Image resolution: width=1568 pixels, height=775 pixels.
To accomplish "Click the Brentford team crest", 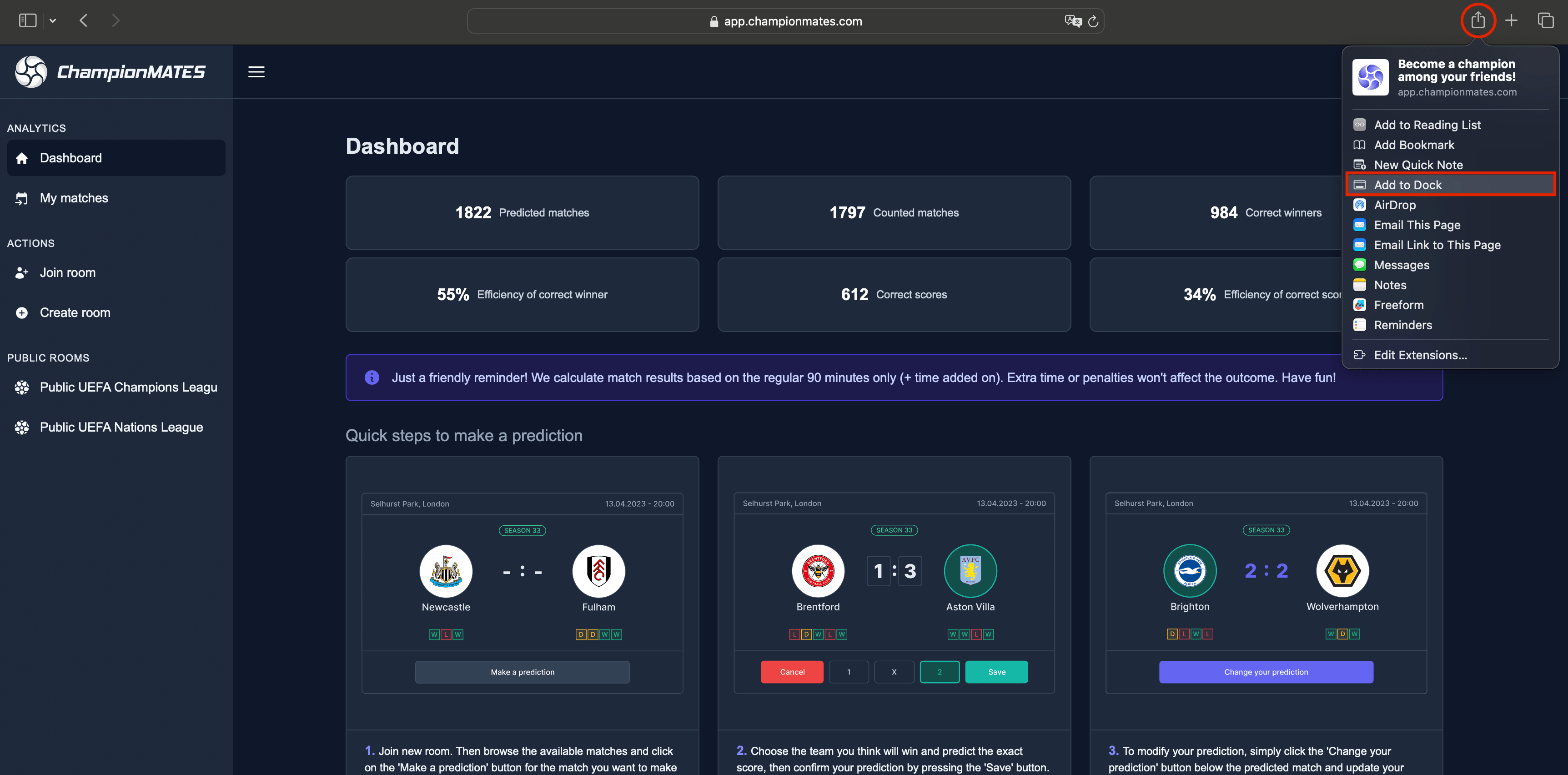I will coord(818,571).
